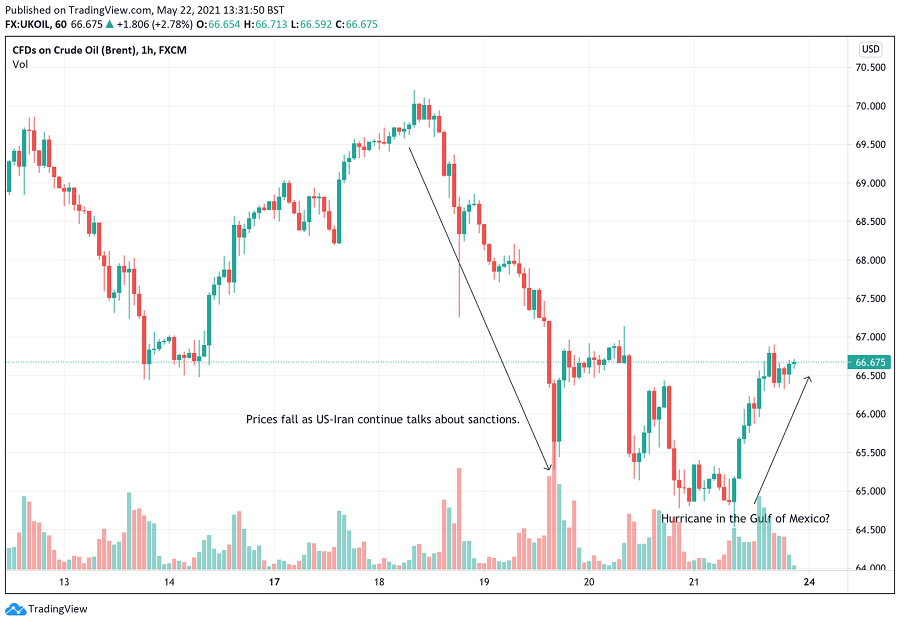Click the arrowhead of the rising hurricane arrow
900x624 pixels.
point(808,378)
